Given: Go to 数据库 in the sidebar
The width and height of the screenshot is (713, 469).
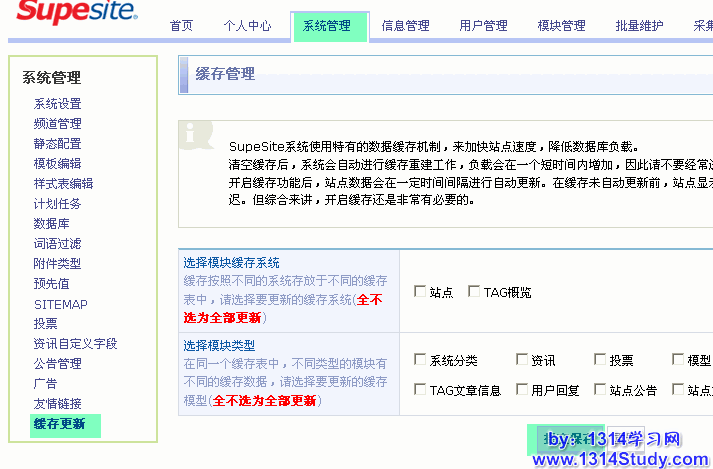Looking at the screenshot, I should (51, 224).
